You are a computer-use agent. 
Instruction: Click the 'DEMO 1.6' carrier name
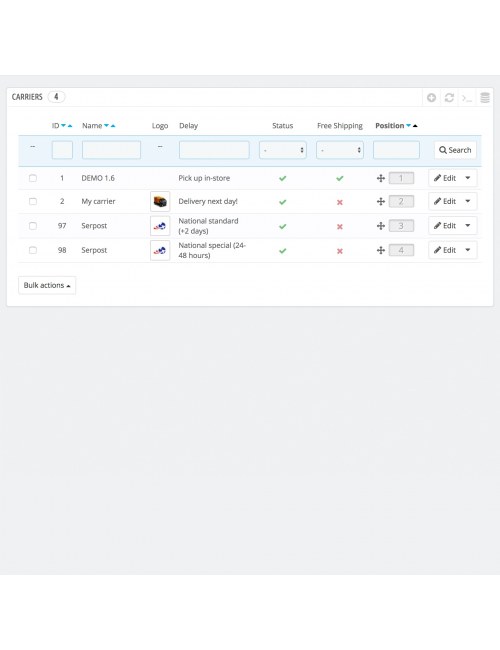98,178
